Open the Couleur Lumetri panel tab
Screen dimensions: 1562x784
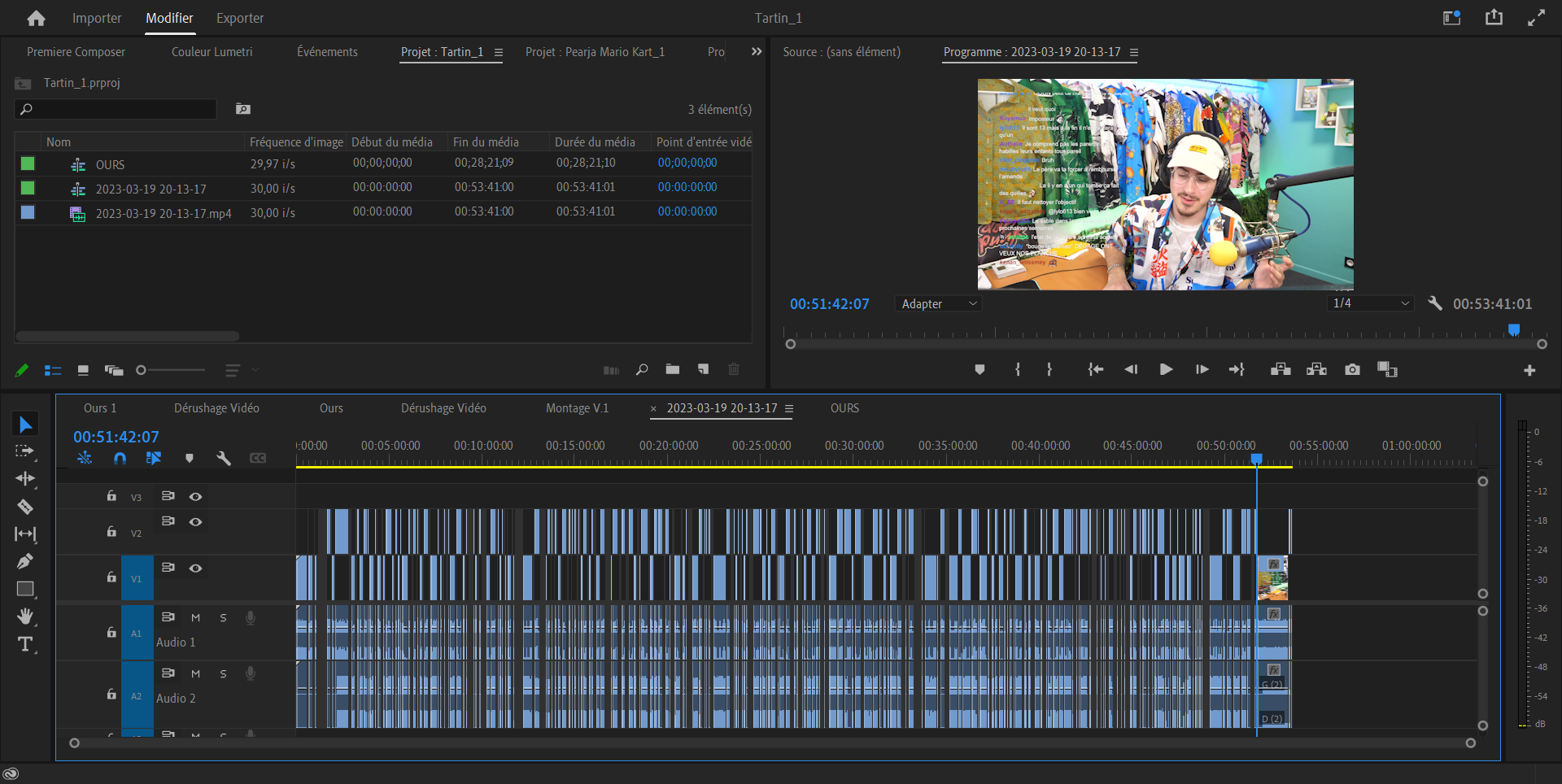click(x=212, y=51)
